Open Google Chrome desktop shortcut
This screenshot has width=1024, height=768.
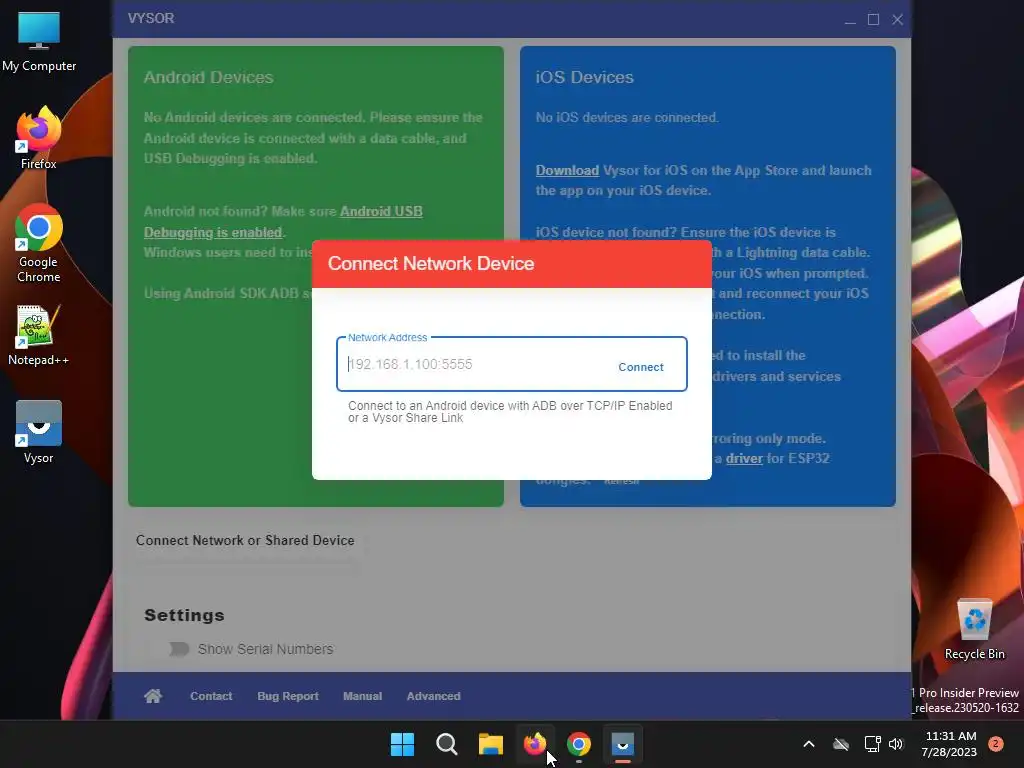[x=39, y=243]
